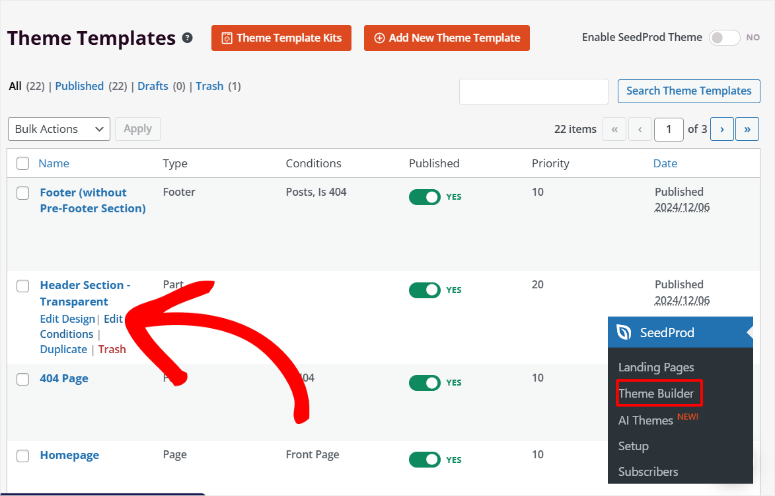Click Edit Design under Header Section
775x496 pixels.
(x=67, y=319)
